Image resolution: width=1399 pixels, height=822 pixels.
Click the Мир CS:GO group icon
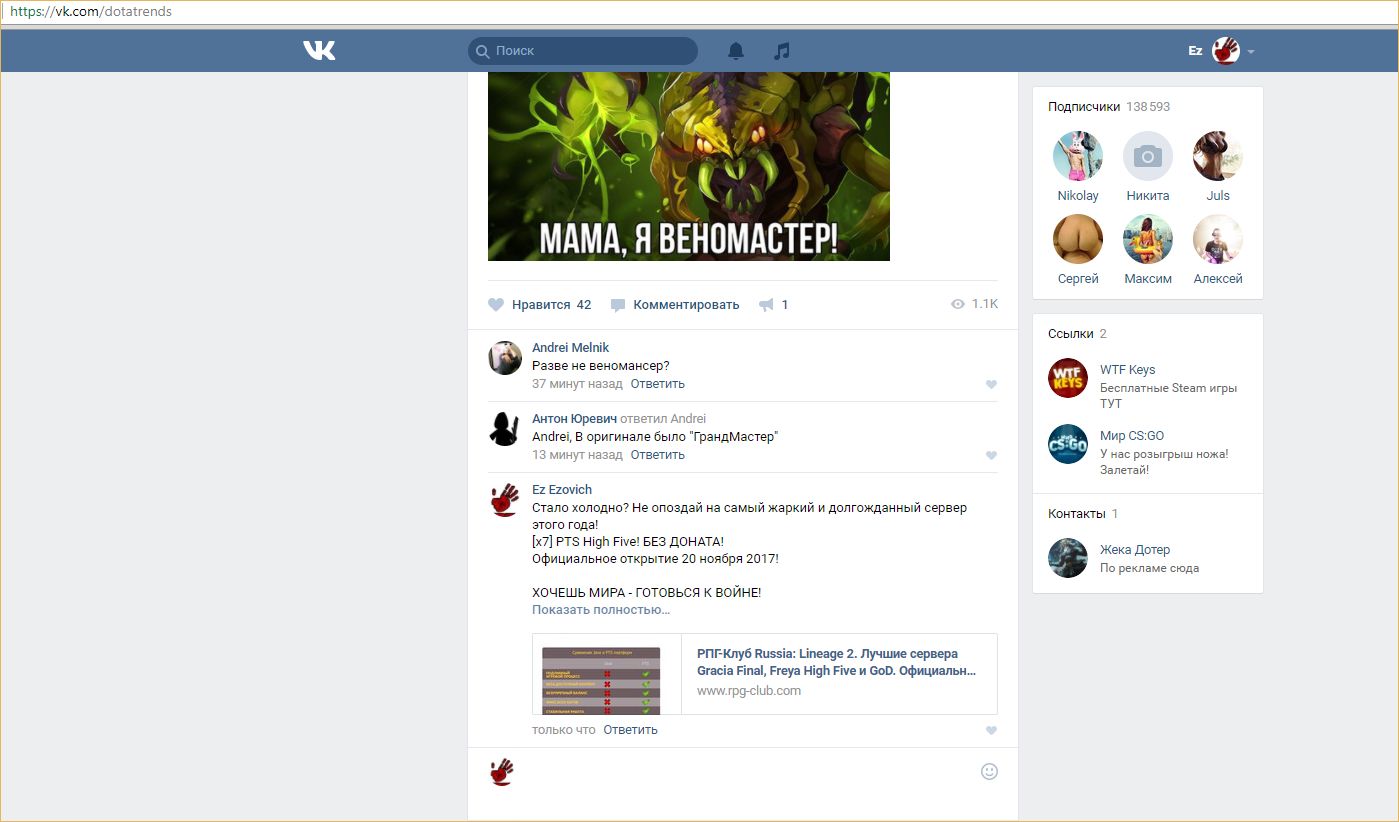[x=1067, y=444]
